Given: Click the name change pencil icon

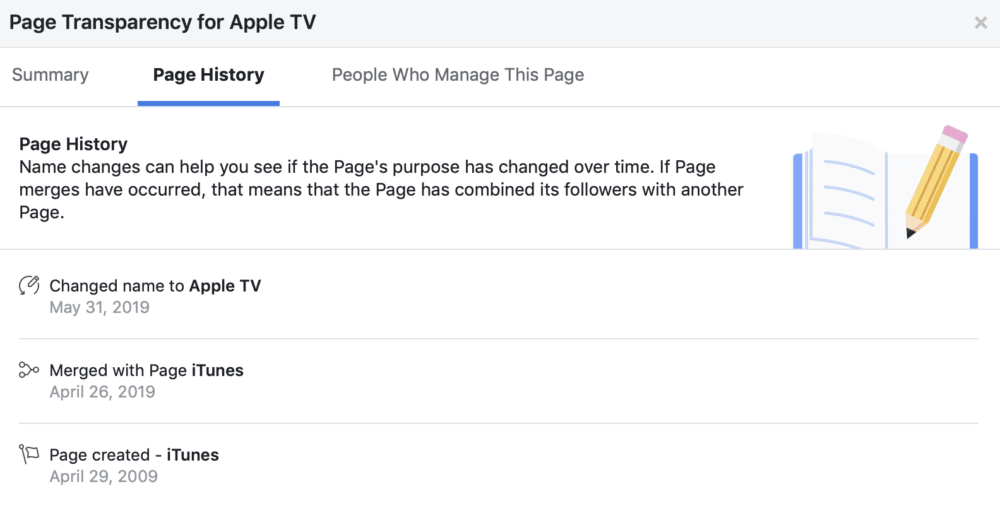Looking at the screenshot, I should pyautogui.click(x=29, y=285).
